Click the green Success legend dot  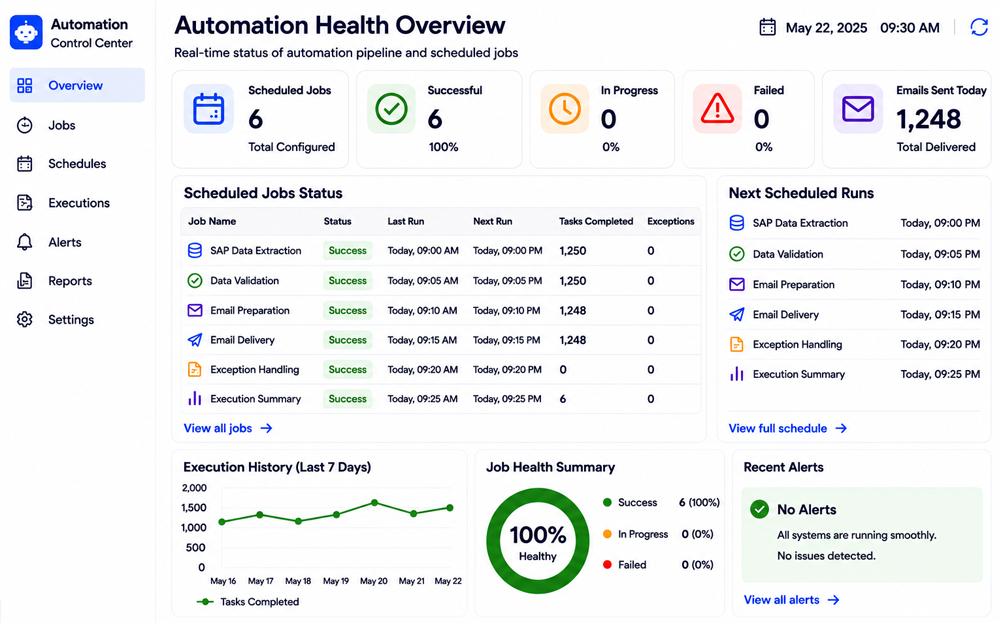tap(607, 502)
